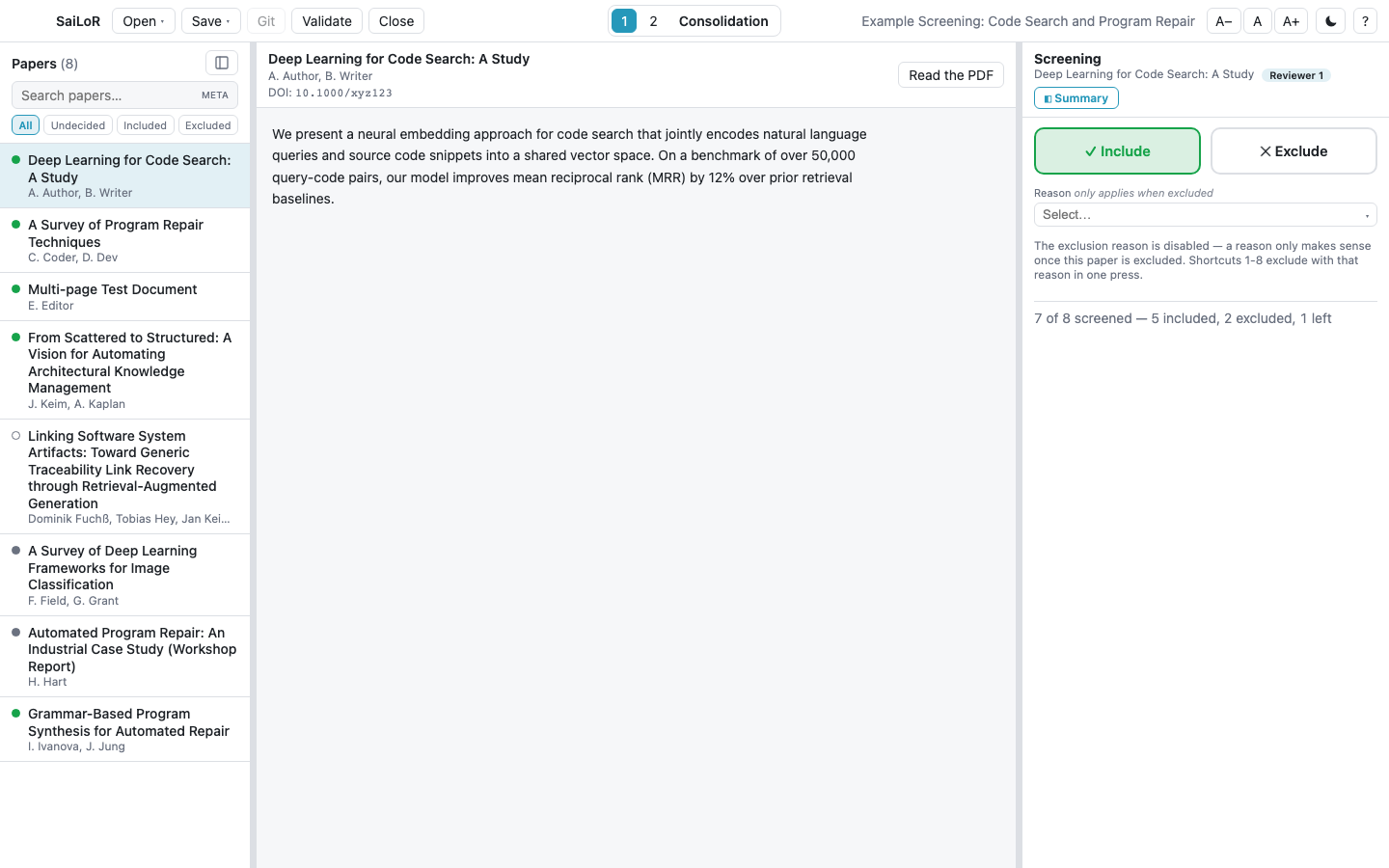Click the 7 of 8 screened progress text
The height and width of the screenshot is (868, 1389).
click(x=1183, y=318)
